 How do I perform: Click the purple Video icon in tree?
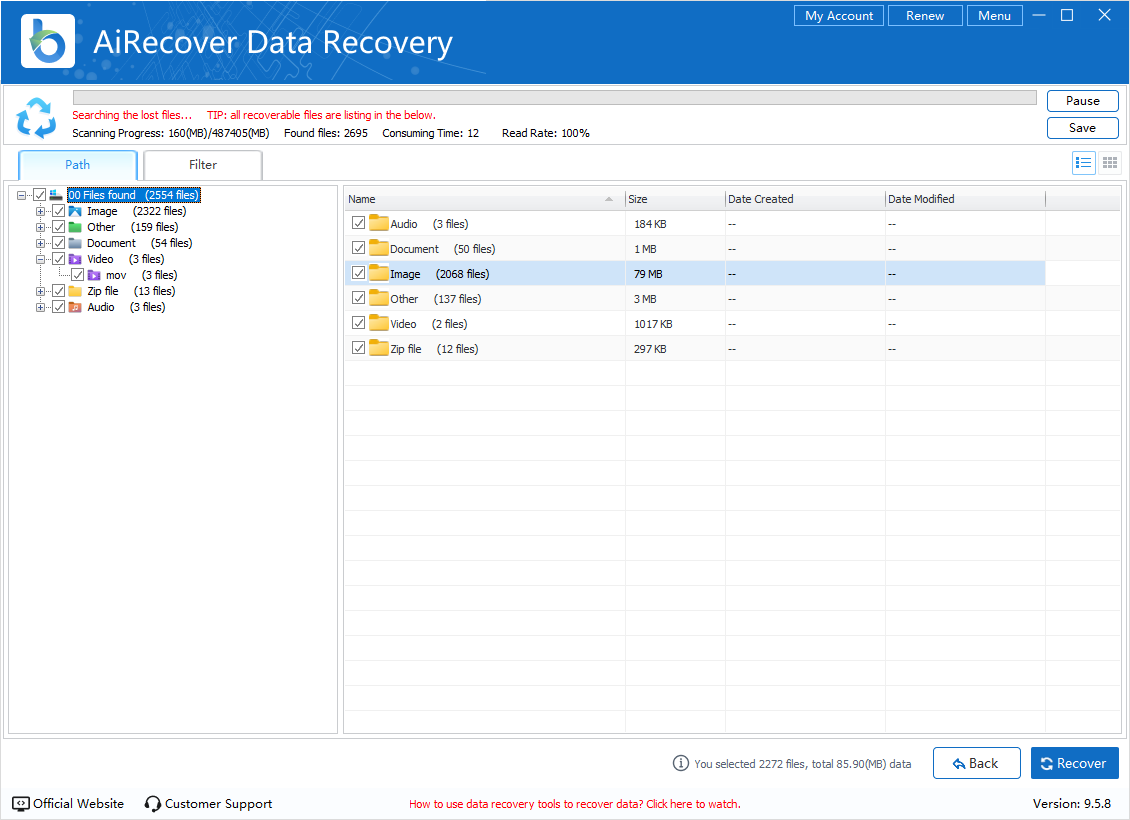pos(75,259)
